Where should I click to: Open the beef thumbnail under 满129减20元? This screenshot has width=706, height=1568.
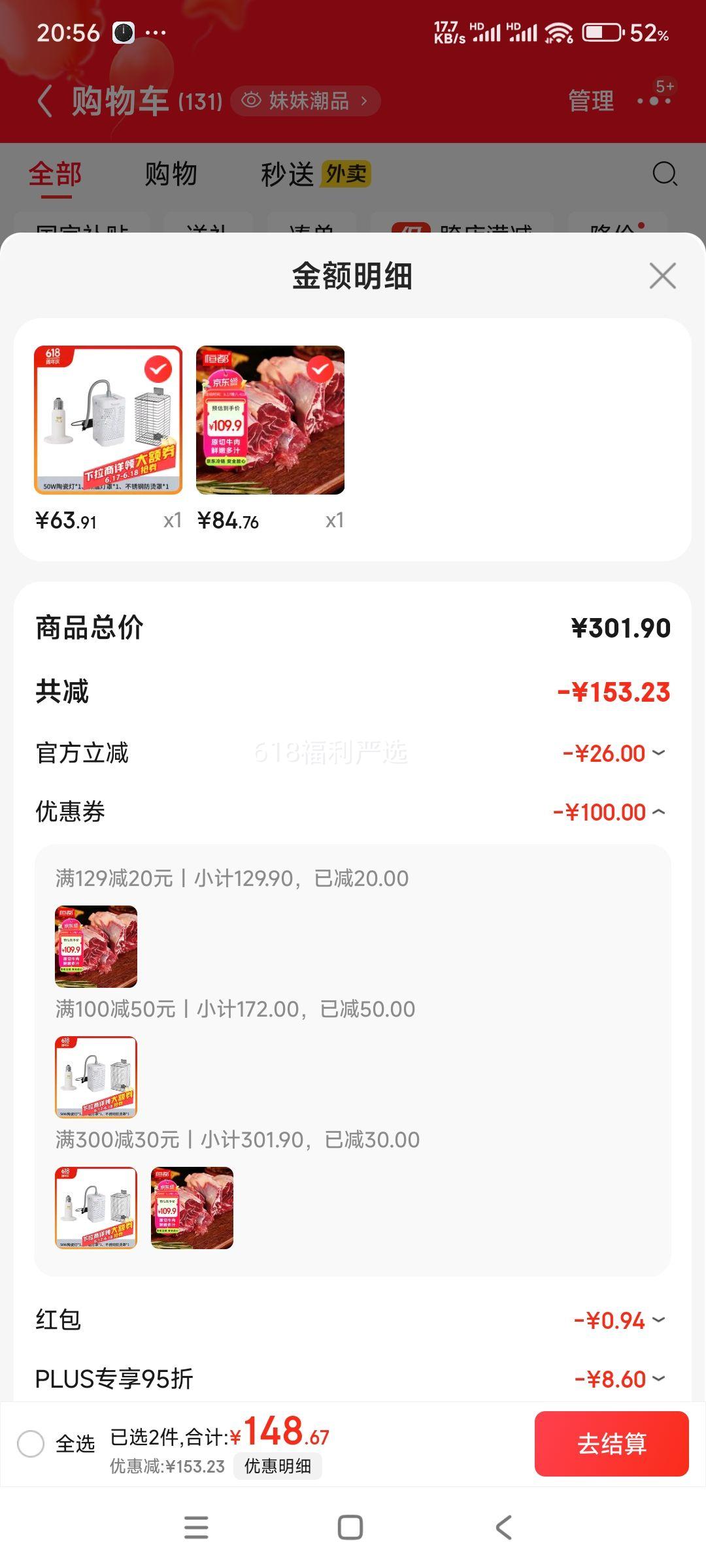96,947
